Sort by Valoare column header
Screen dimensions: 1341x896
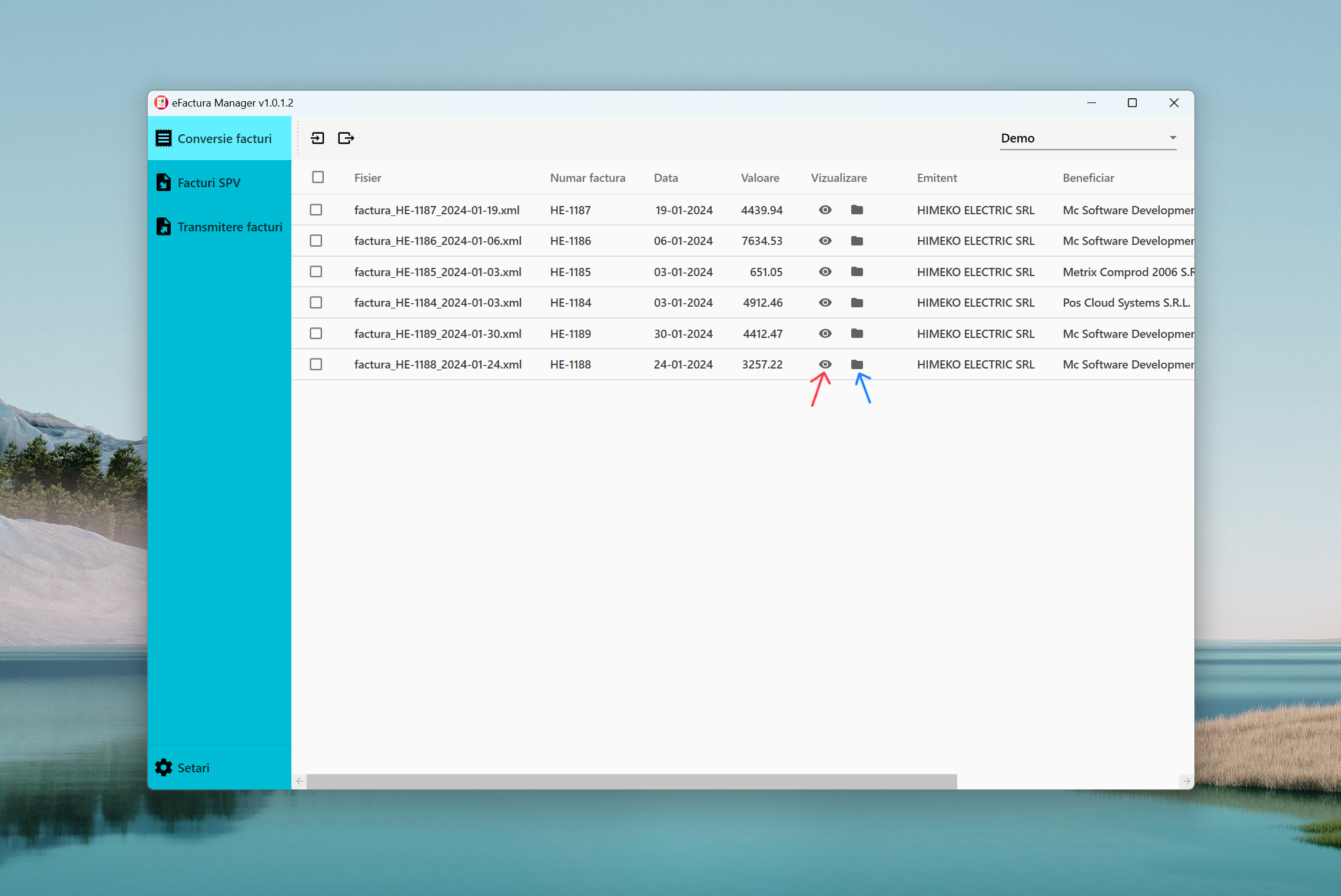759,178
